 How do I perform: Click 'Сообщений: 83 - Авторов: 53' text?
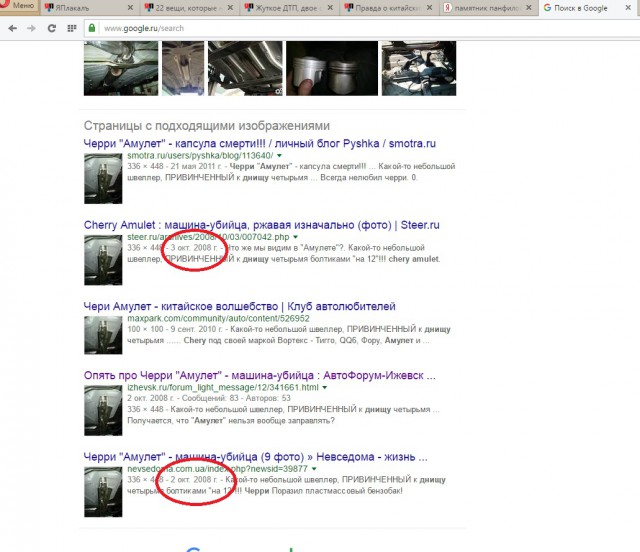236,398
